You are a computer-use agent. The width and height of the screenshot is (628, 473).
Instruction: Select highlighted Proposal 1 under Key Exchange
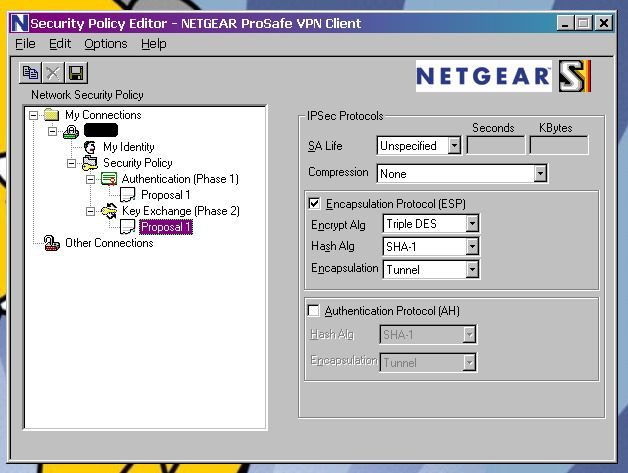tap(166, 227)
